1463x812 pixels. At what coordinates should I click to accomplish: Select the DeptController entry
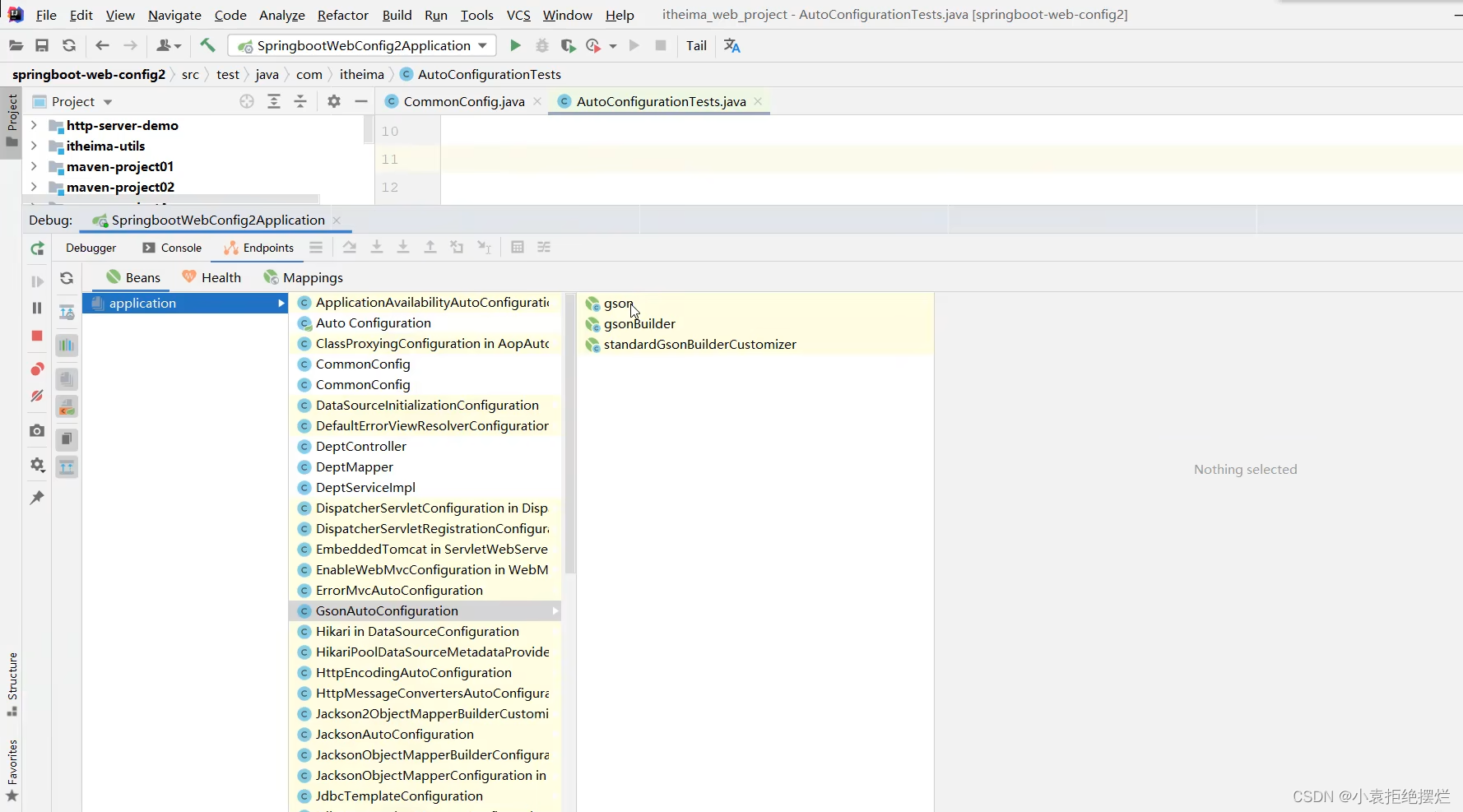tap(425, 447)
